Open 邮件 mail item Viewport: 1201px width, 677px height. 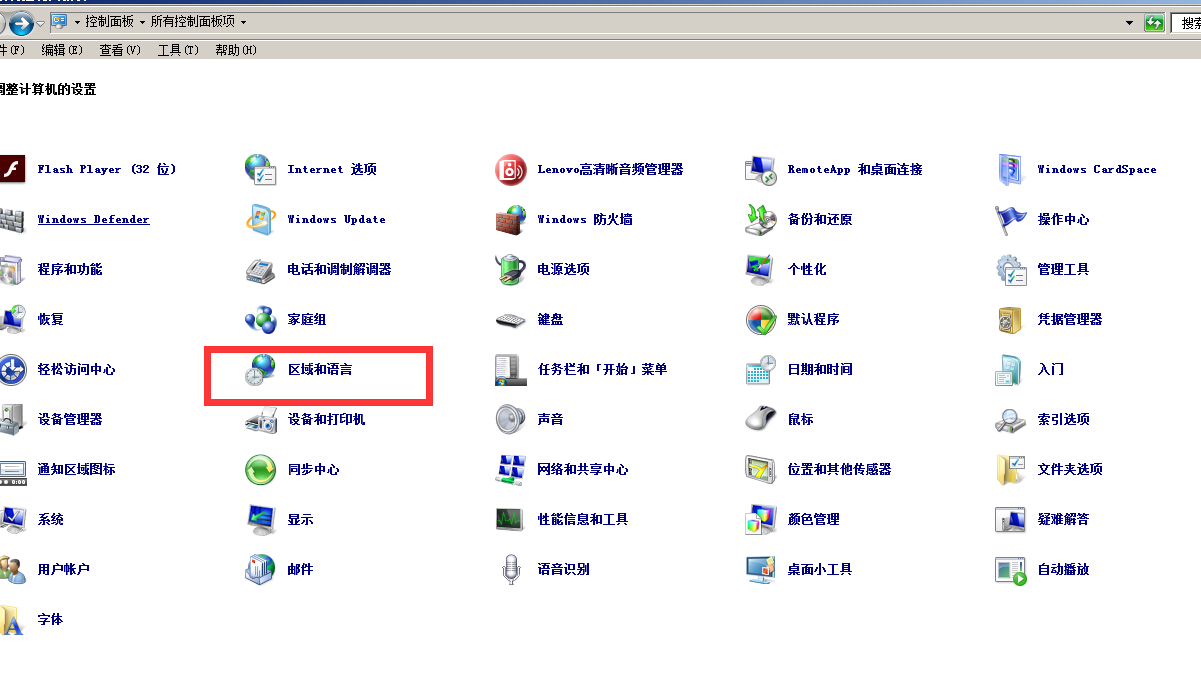[x=279, y=569]
